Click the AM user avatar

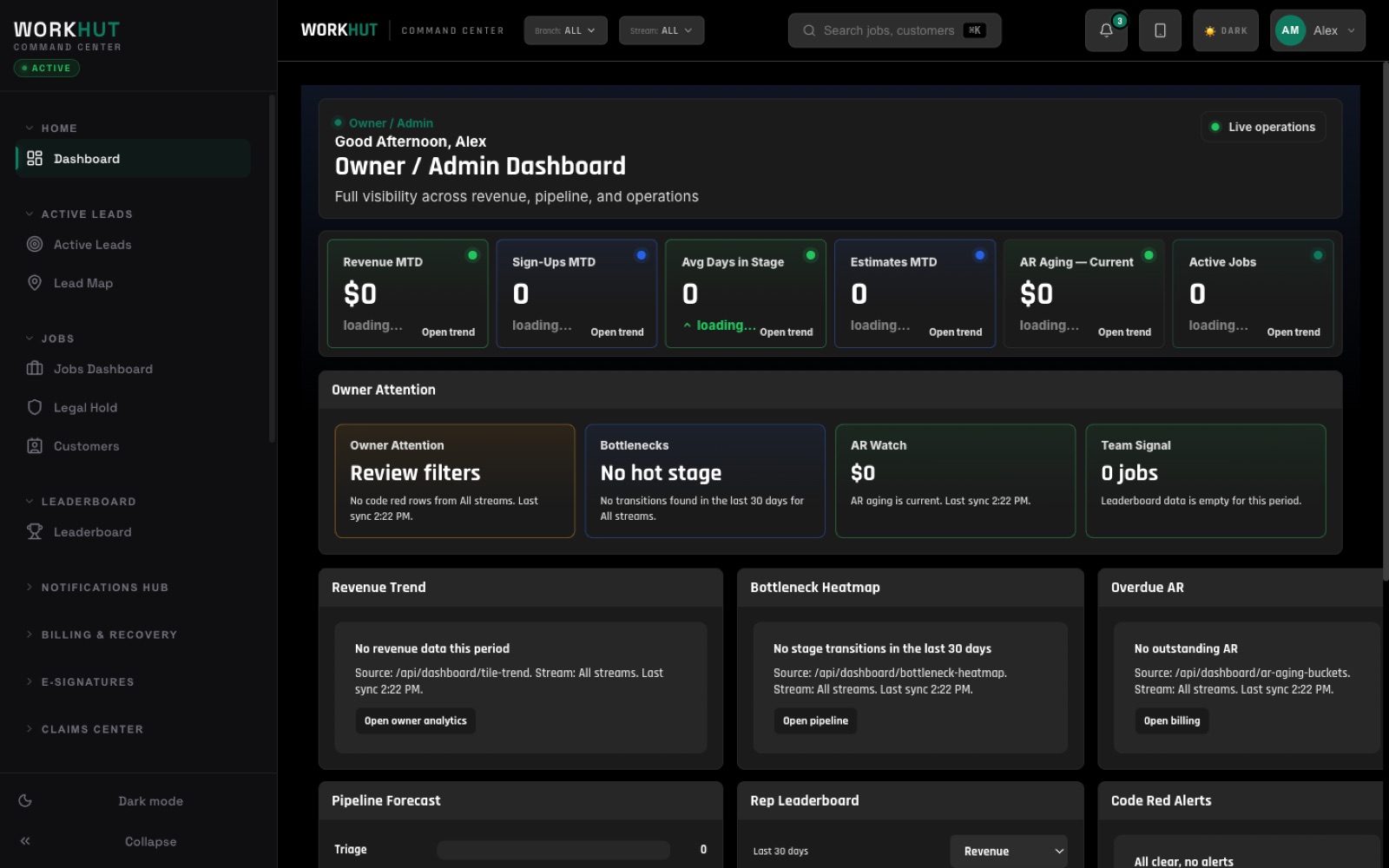[x=1290, y=30]
